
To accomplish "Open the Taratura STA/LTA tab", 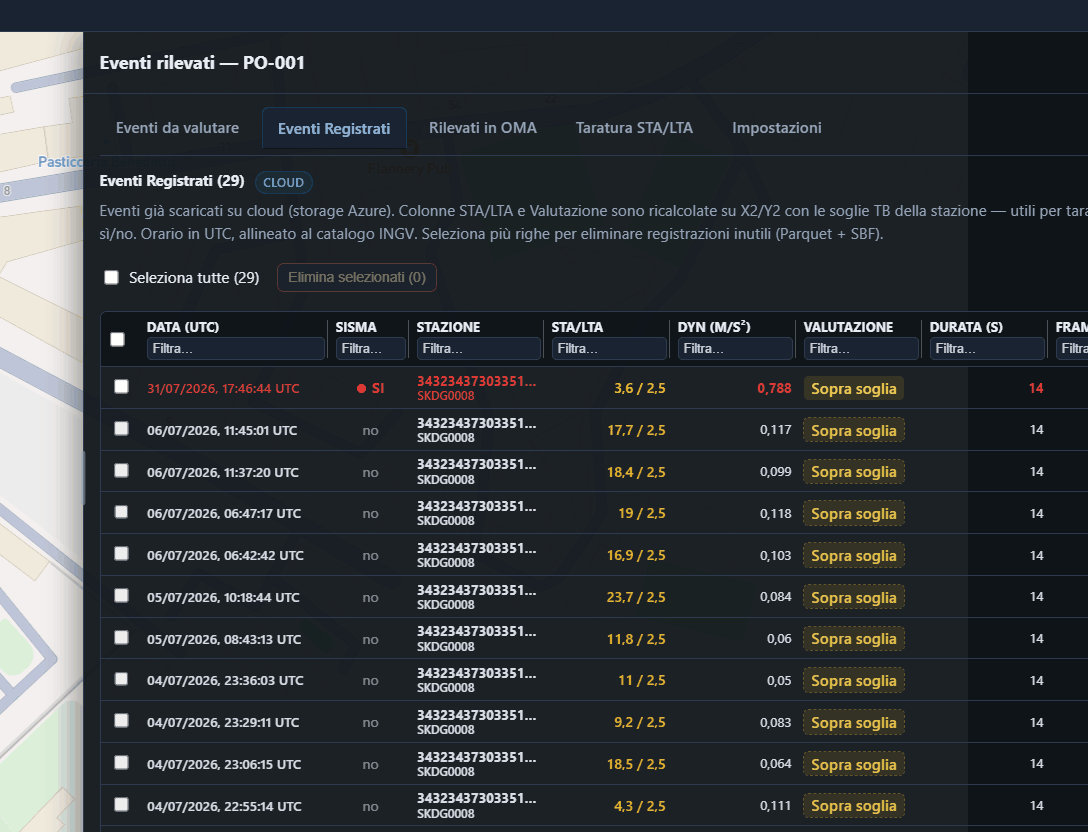I will pyautogui.click(x=634, y=128).
